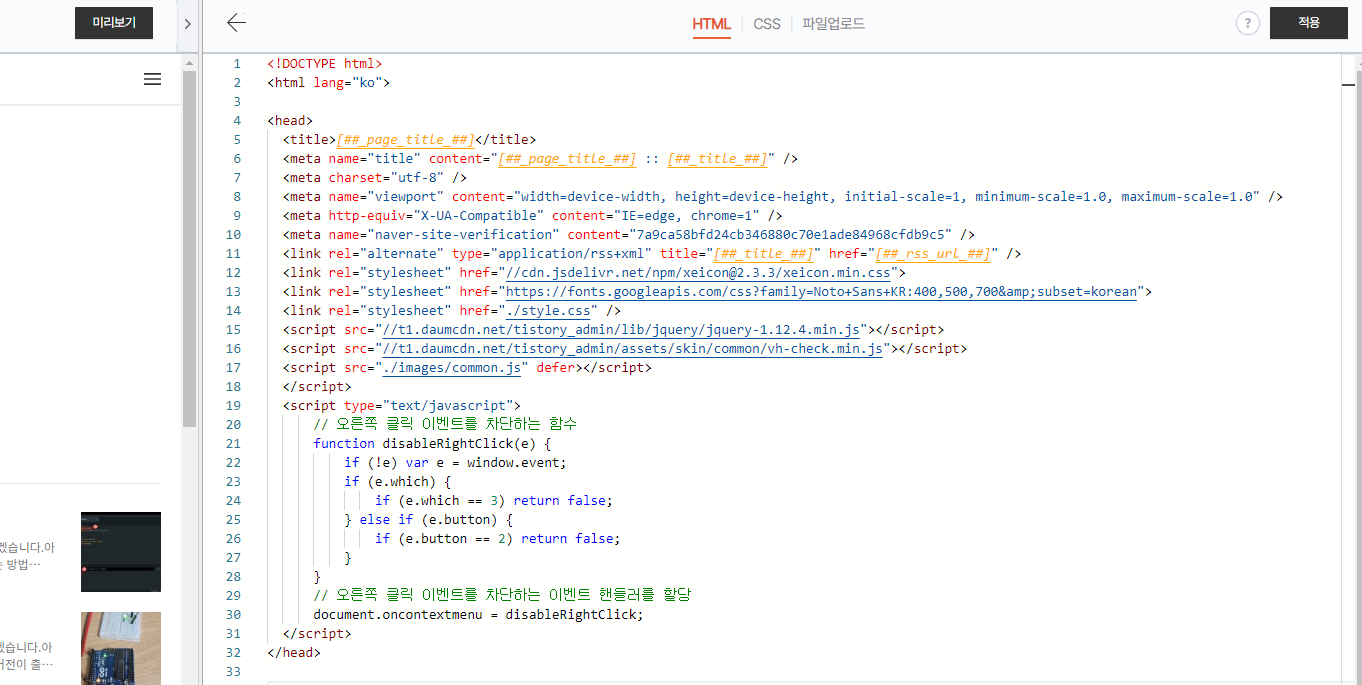Click the meta charset="utf-8" line
Image resolution: width=1362 pixels, height=685 pixels.
point(374,178)
